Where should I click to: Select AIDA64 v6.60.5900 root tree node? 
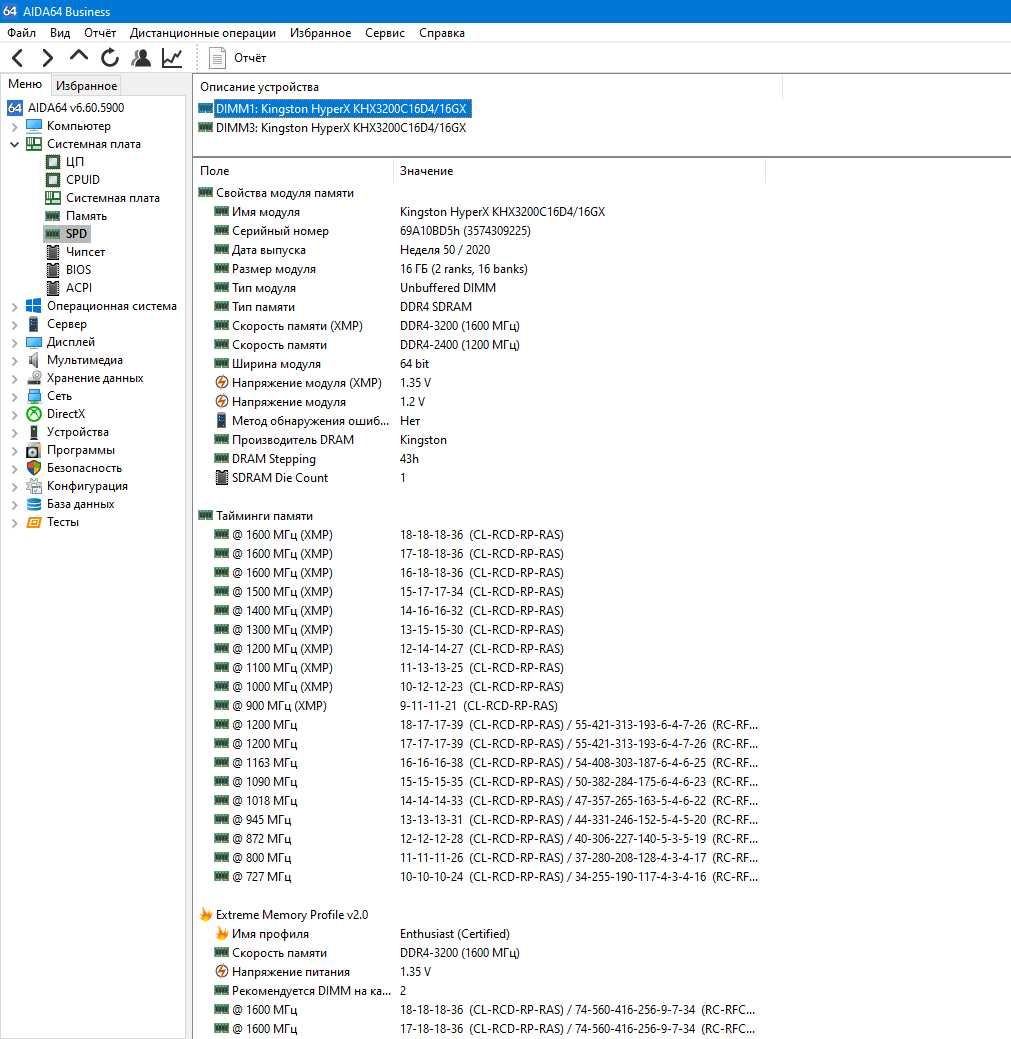pos(76,107)
